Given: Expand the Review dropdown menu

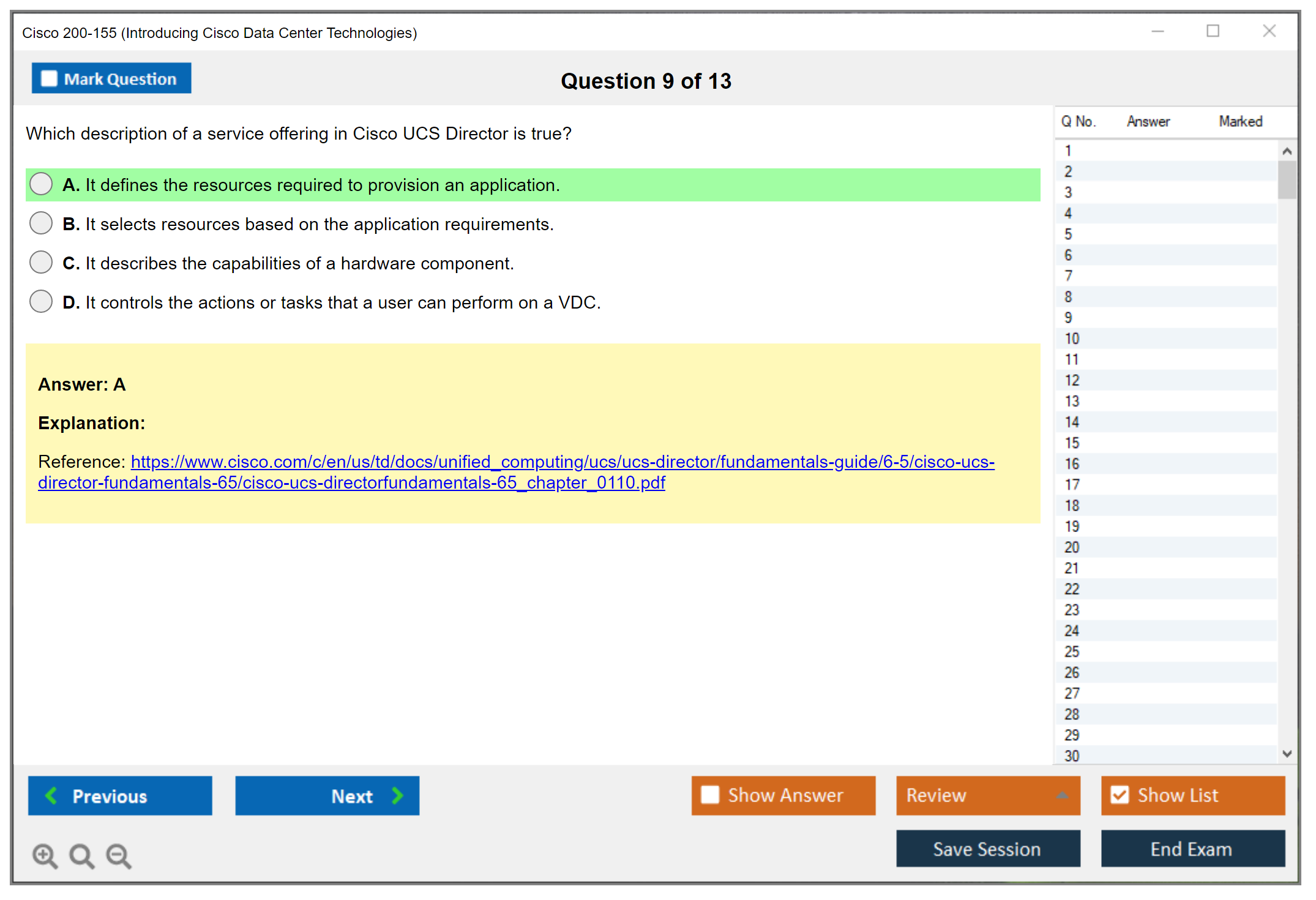Looking at the screenshot, I should (x=1063, y=795).
